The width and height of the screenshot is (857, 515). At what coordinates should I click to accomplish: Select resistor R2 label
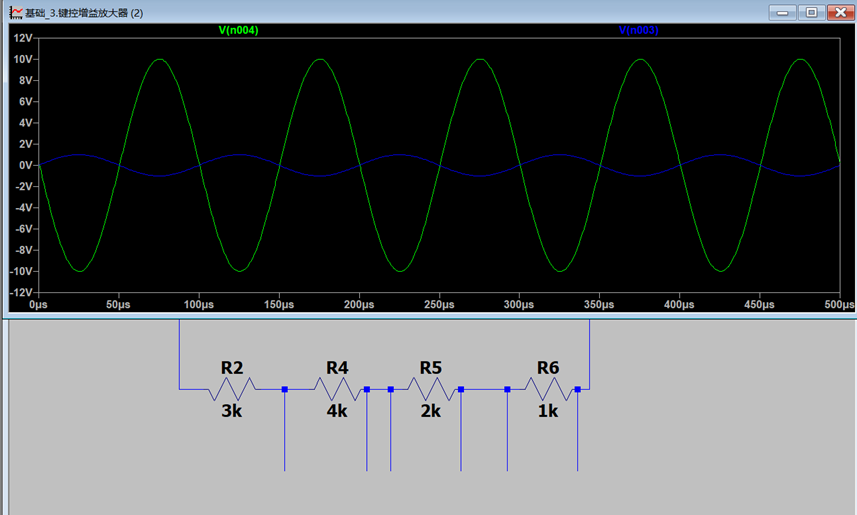click(x=232, y=368)
